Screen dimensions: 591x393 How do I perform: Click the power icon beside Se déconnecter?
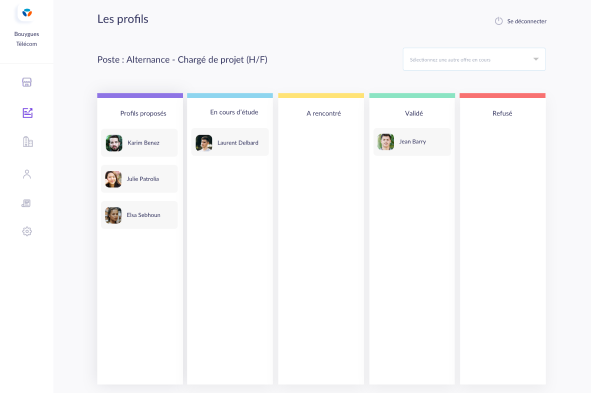[499, 21]
